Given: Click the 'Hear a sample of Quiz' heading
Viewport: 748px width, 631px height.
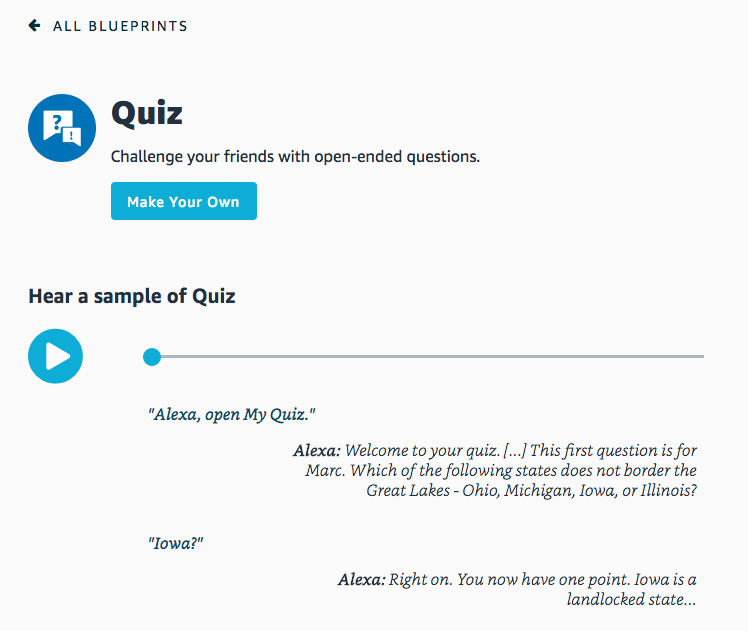Looking at the screenshot, I should 132,296.
